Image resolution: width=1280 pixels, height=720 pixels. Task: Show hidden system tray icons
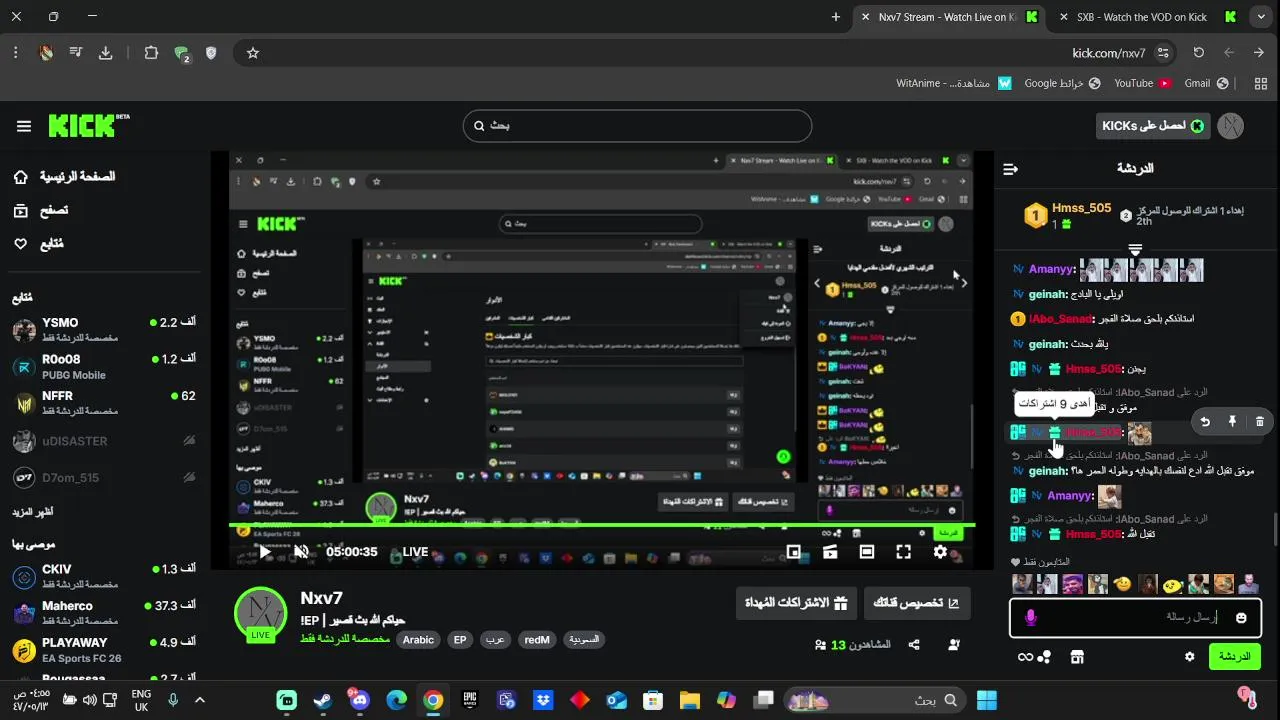(x=199, y=700)
